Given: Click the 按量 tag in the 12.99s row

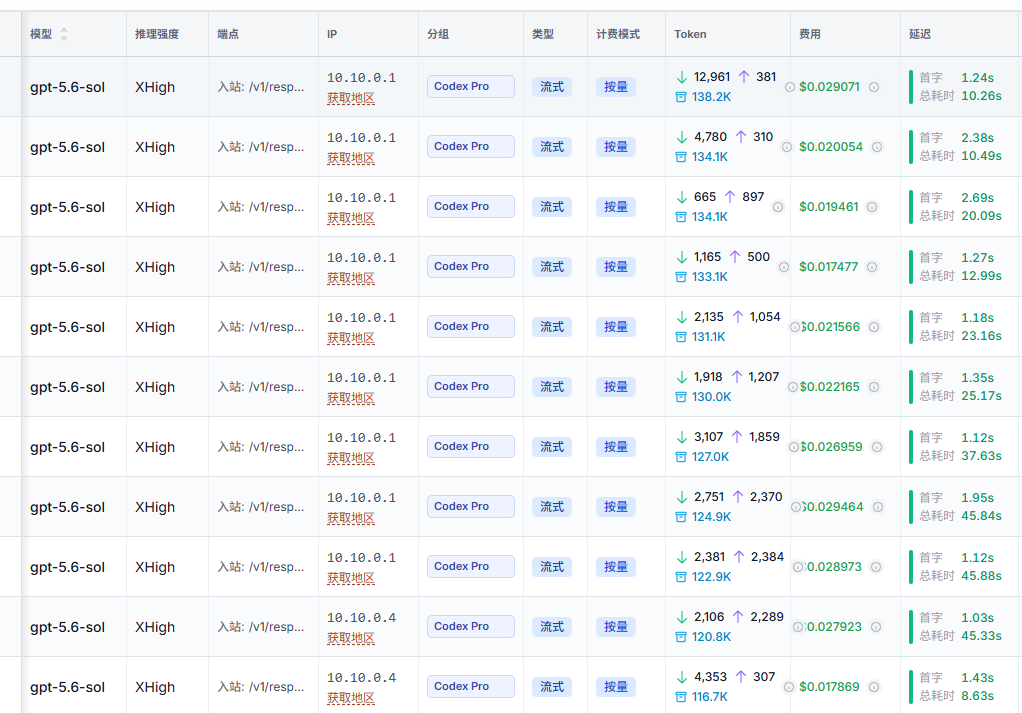Looking at the screenshot, I should [x=615, y=267].
